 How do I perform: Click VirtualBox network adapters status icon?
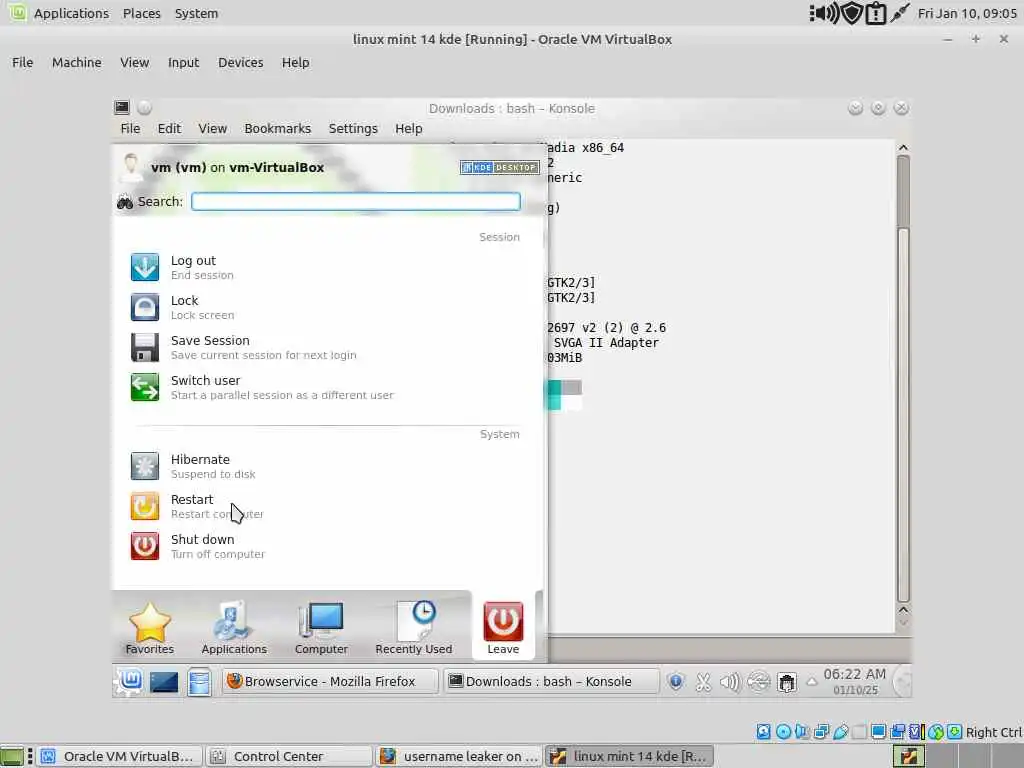(x=822, y=731)
